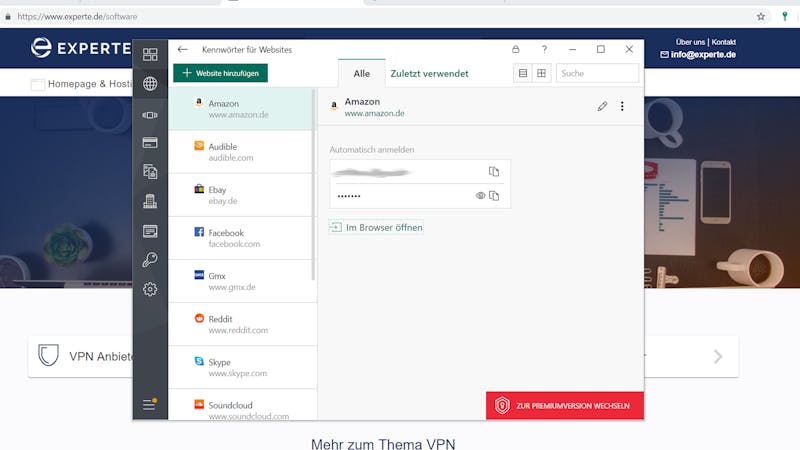
Task: Open Amazon entry three-dot menu
Action: [x=622, y=106]
